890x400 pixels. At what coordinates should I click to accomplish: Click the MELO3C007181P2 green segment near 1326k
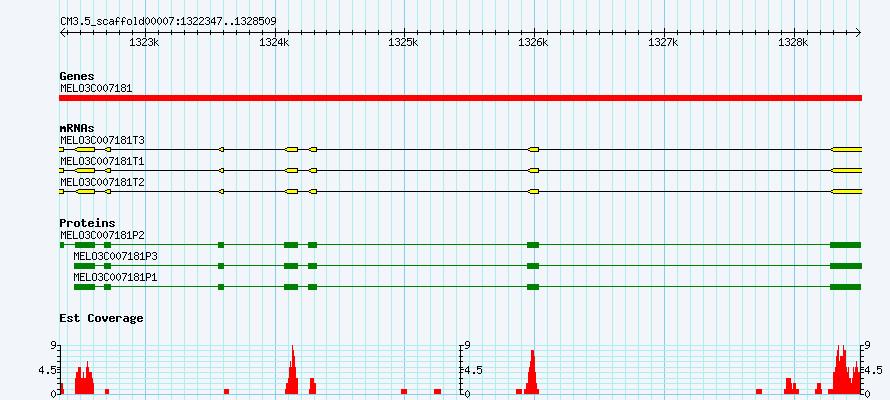click(x=533, y=245)
